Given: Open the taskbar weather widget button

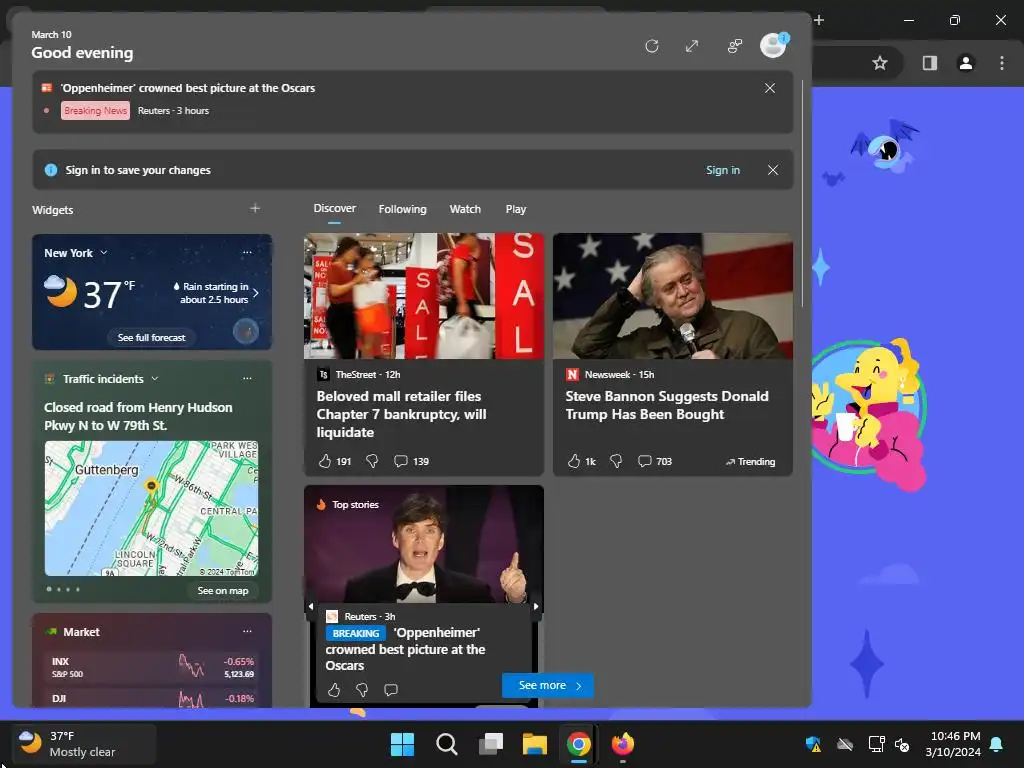Looking at the screenshot, I should tap(84, 744).
